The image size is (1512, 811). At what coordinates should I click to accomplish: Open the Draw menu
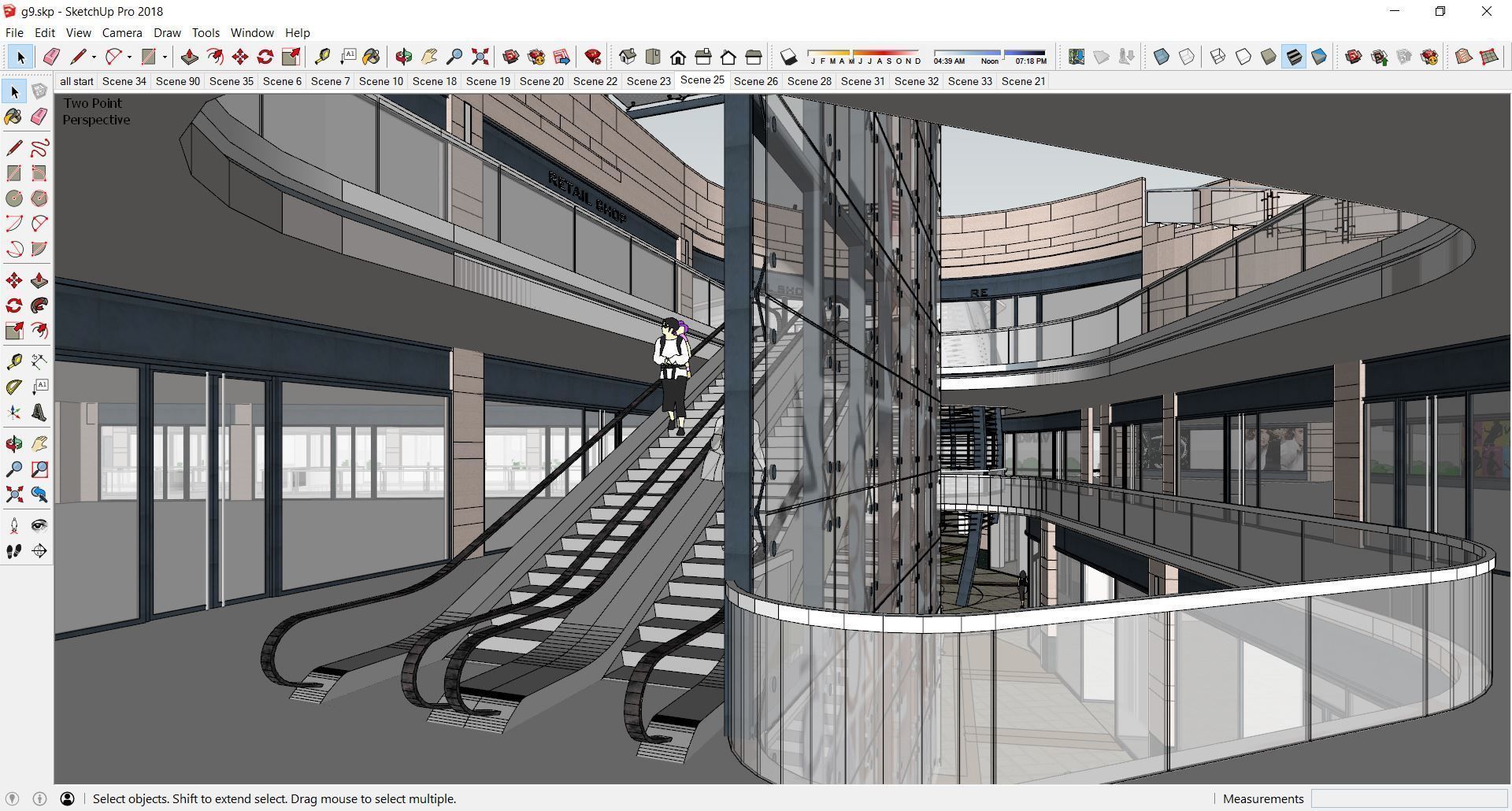click(x=167, y=33)
